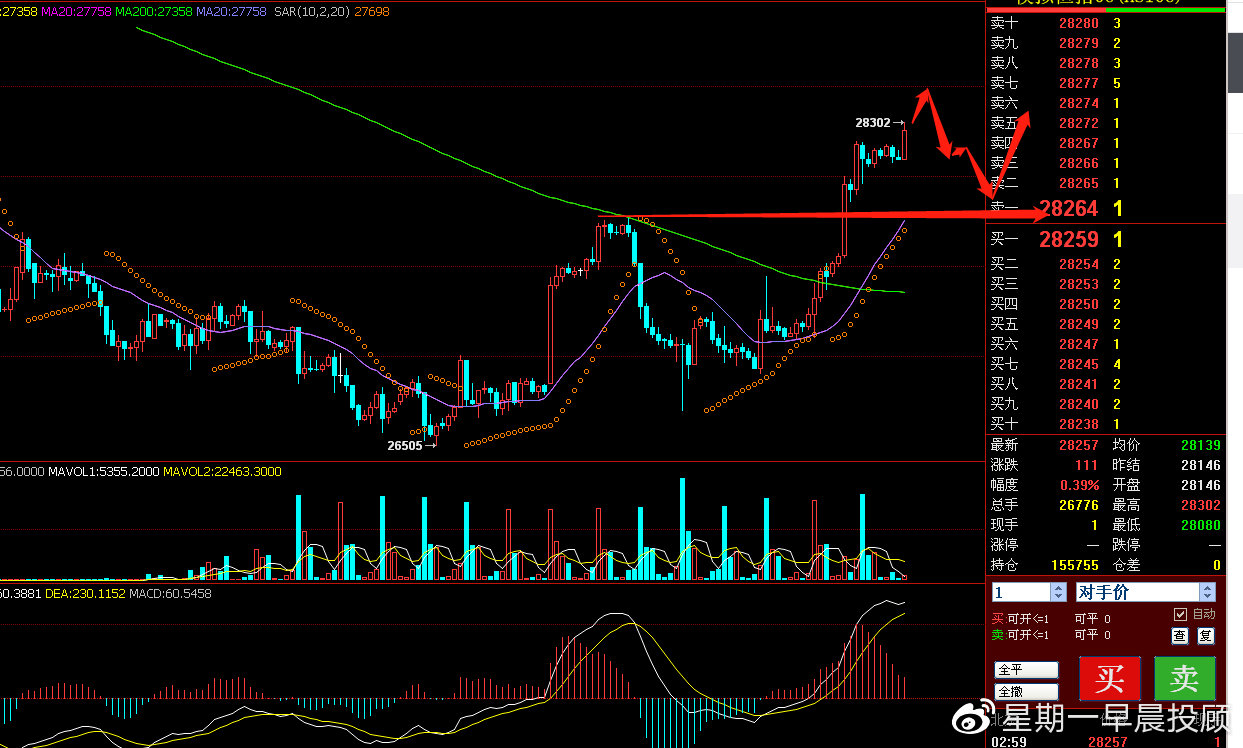
Task: Click the 卖十 ask level 28280
Action: 1078,23
